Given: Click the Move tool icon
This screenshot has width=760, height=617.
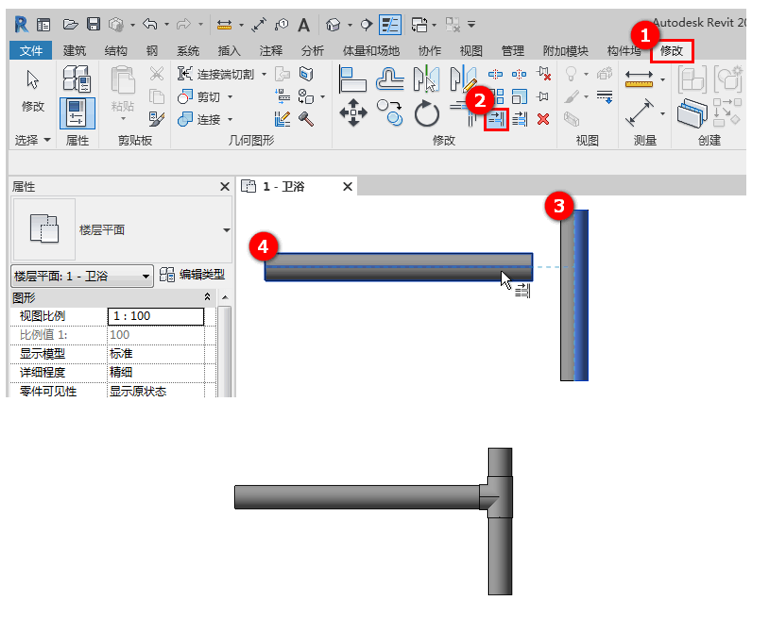Looking at the screenshot, I should click(353, 113).
